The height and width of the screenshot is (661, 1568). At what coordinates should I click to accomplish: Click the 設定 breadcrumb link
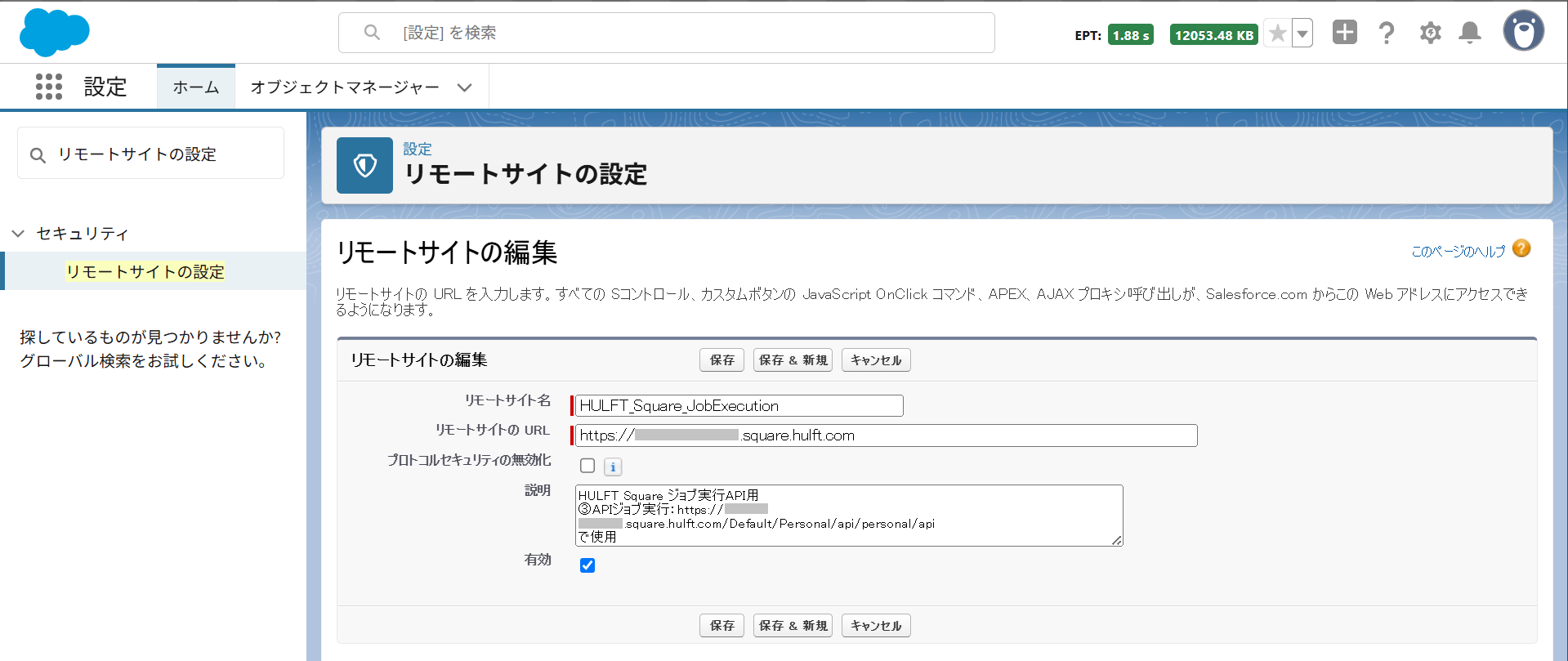pos(418,149)
